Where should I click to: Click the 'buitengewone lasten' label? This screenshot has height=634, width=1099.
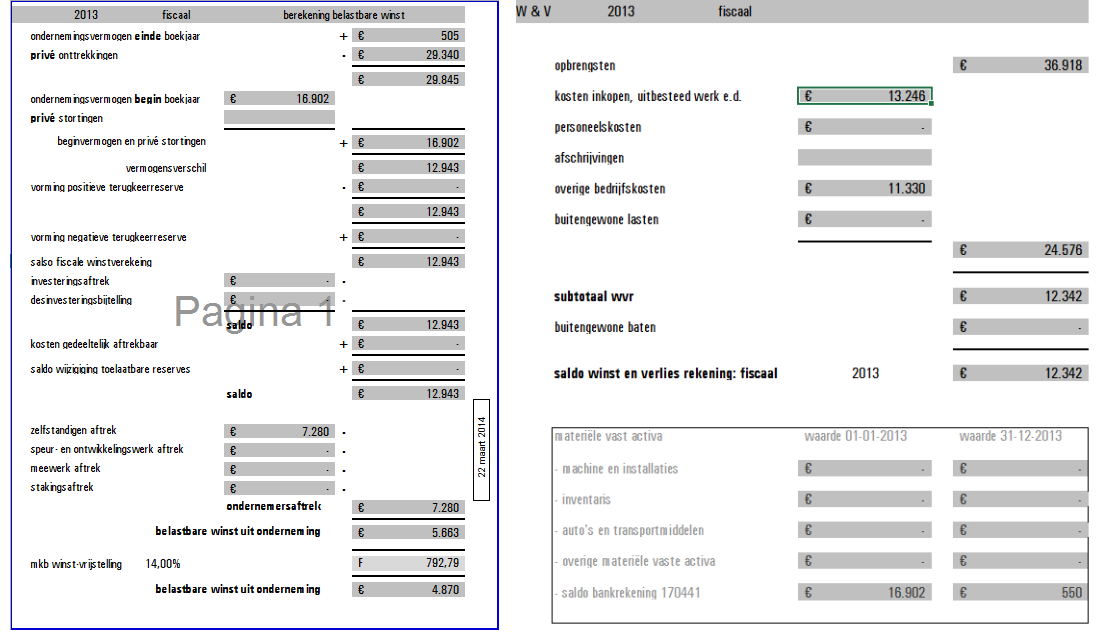(607, 219)
